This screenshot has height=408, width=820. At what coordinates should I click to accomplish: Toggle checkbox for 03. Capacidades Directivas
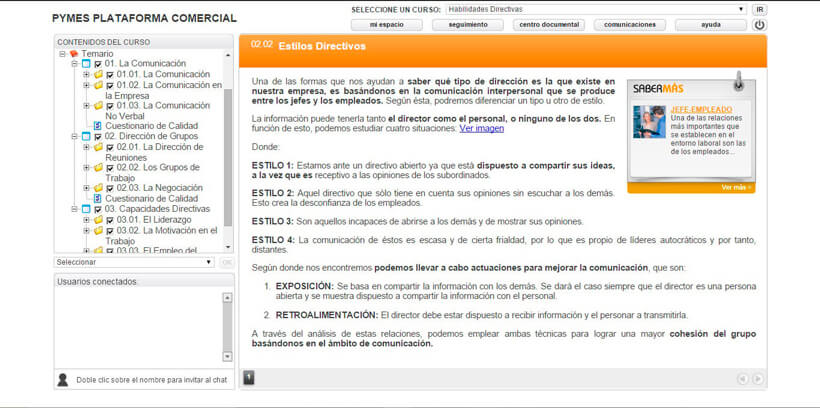point(98,210)
